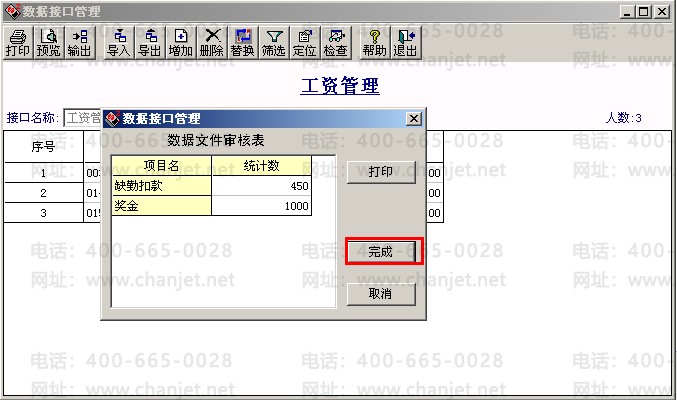The image size is (677, 400).
Task: Confirm with the 完成 button
Action: 381,251
